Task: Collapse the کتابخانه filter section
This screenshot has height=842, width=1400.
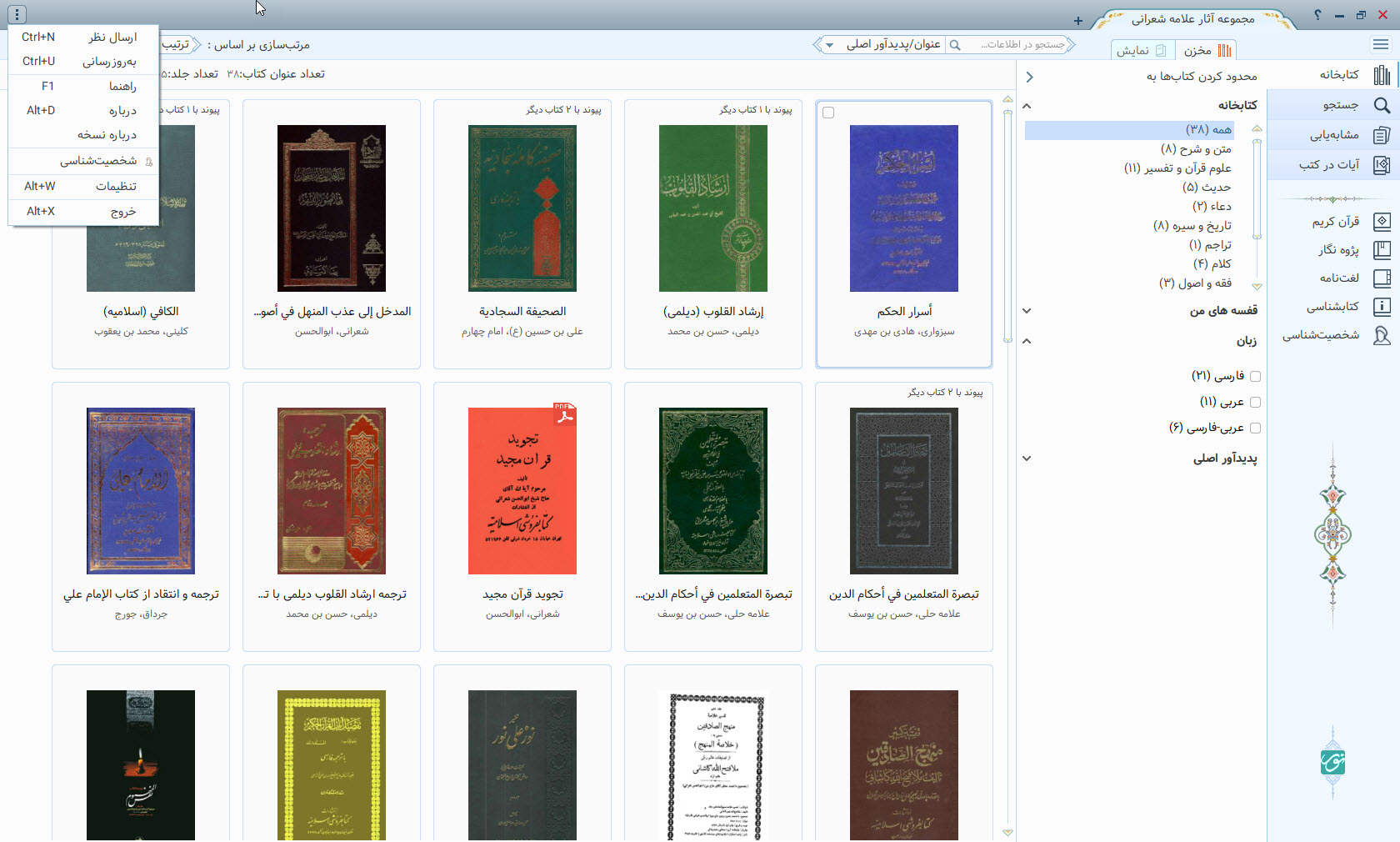Action: [x=1027, y=106]
